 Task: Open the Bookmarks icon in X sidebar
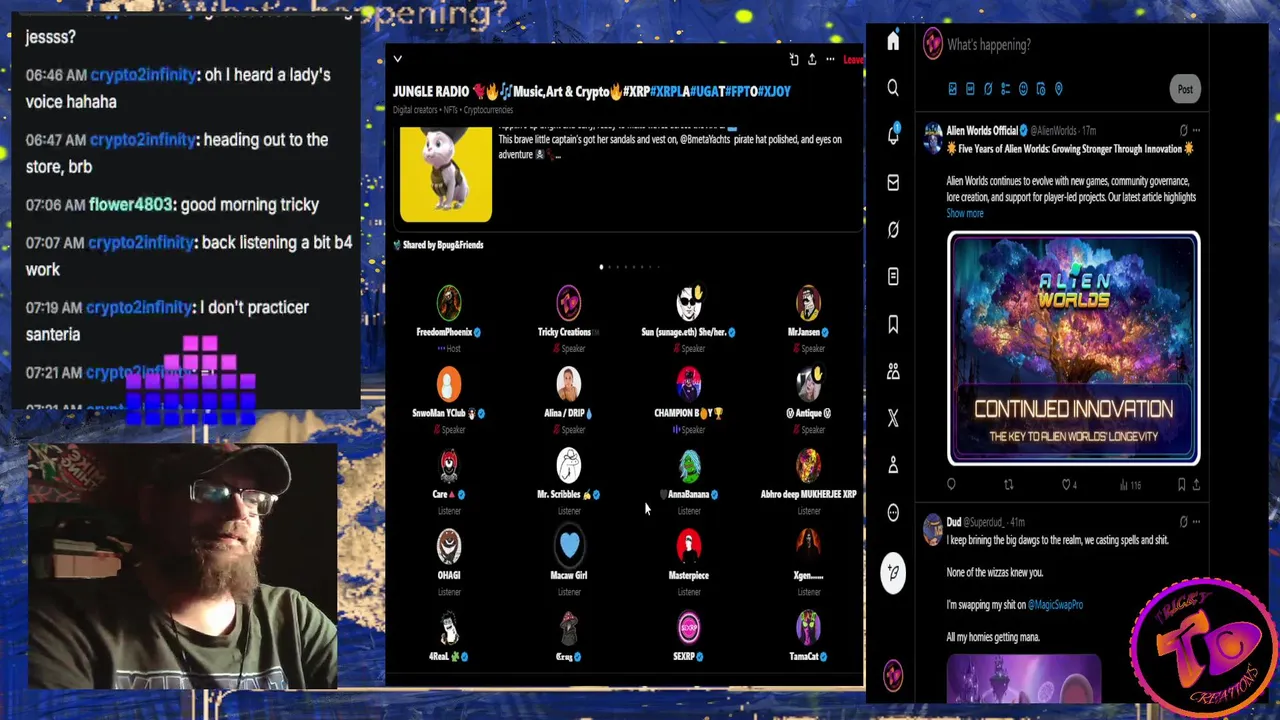pos(893,324)
